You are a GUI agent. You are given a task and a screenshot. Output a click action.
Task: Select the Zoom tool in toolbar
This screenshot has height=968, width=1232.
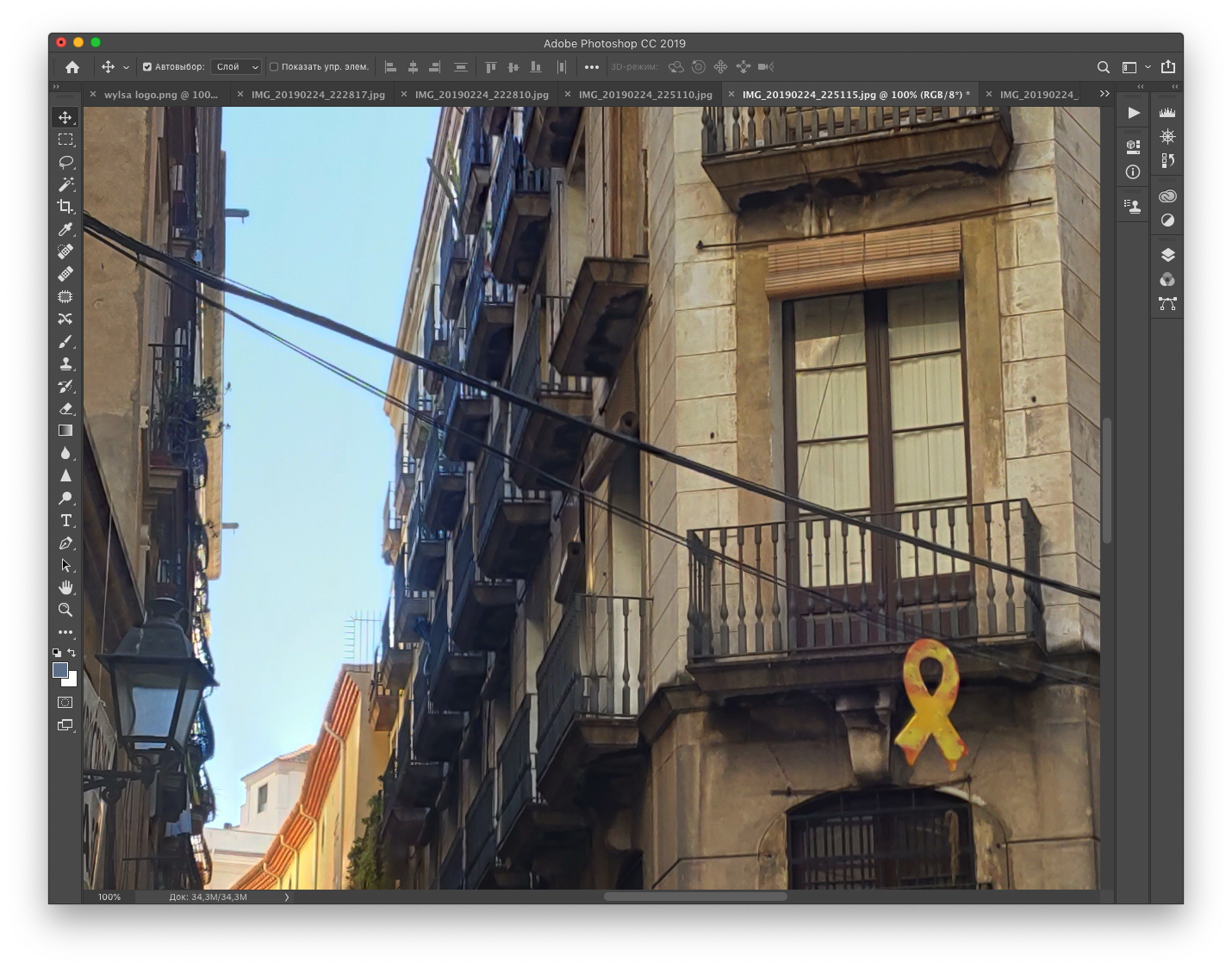pyautogui.click(x=65, y=610)
